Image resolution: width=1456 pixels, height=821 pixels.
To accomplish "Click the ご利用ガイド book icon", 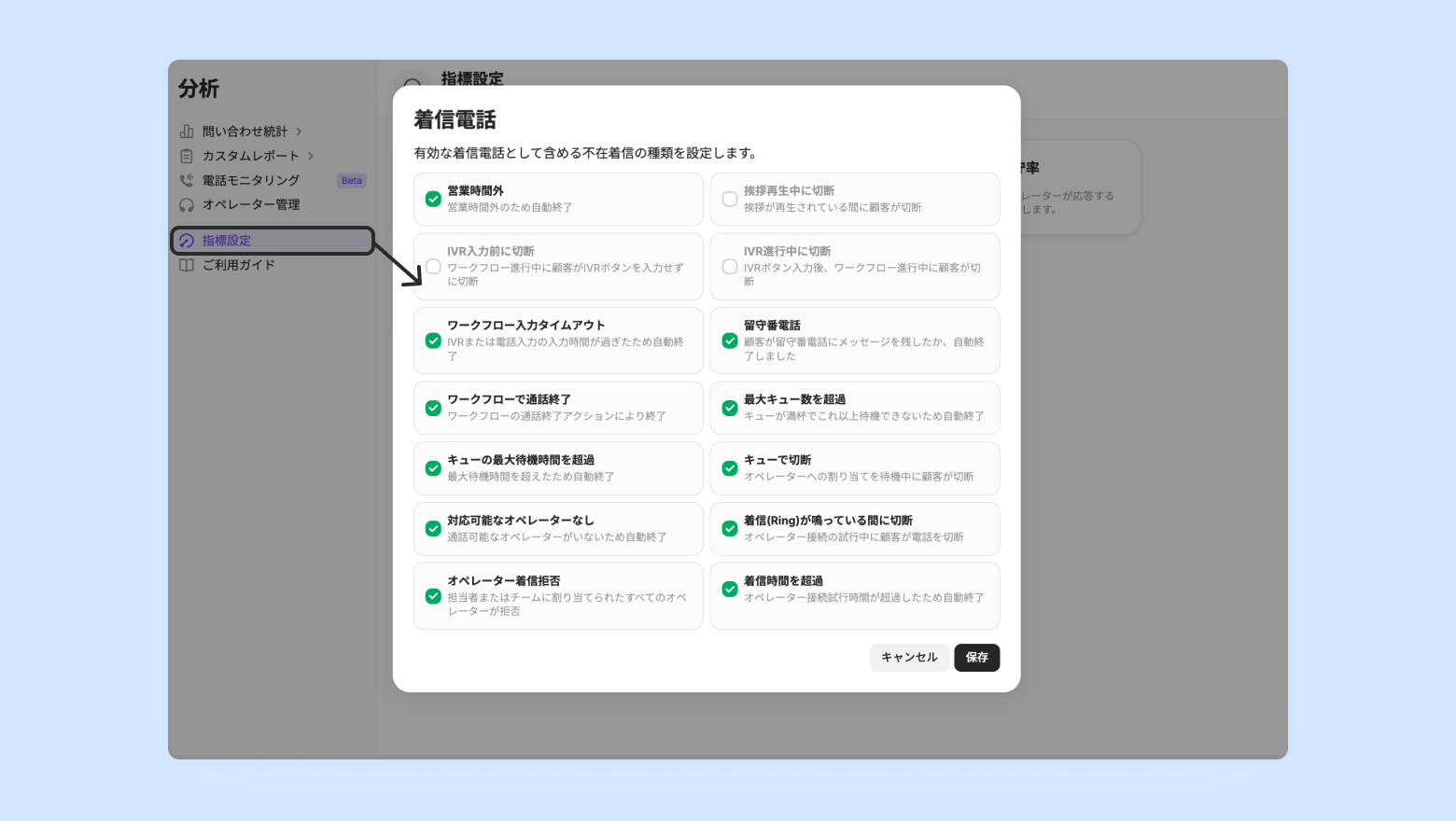I will (187, 265).
